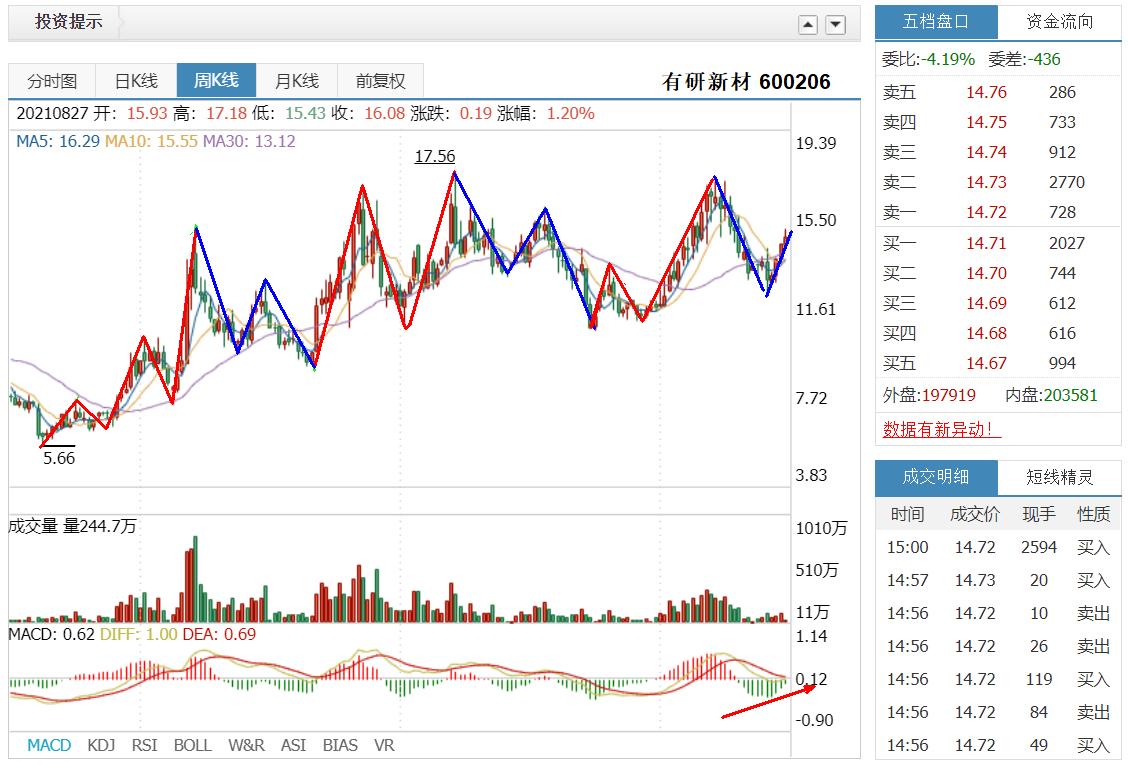Click the tallest volume bar in chart
The width and height of the screenshot is (1128, 767).
click(x=195, y=579)
